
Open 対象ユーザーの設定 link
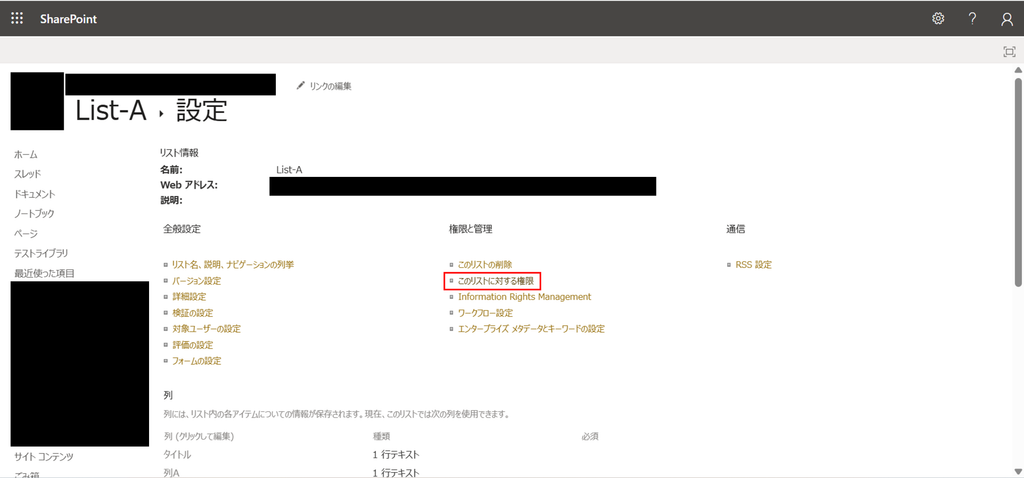click(206, 328)
